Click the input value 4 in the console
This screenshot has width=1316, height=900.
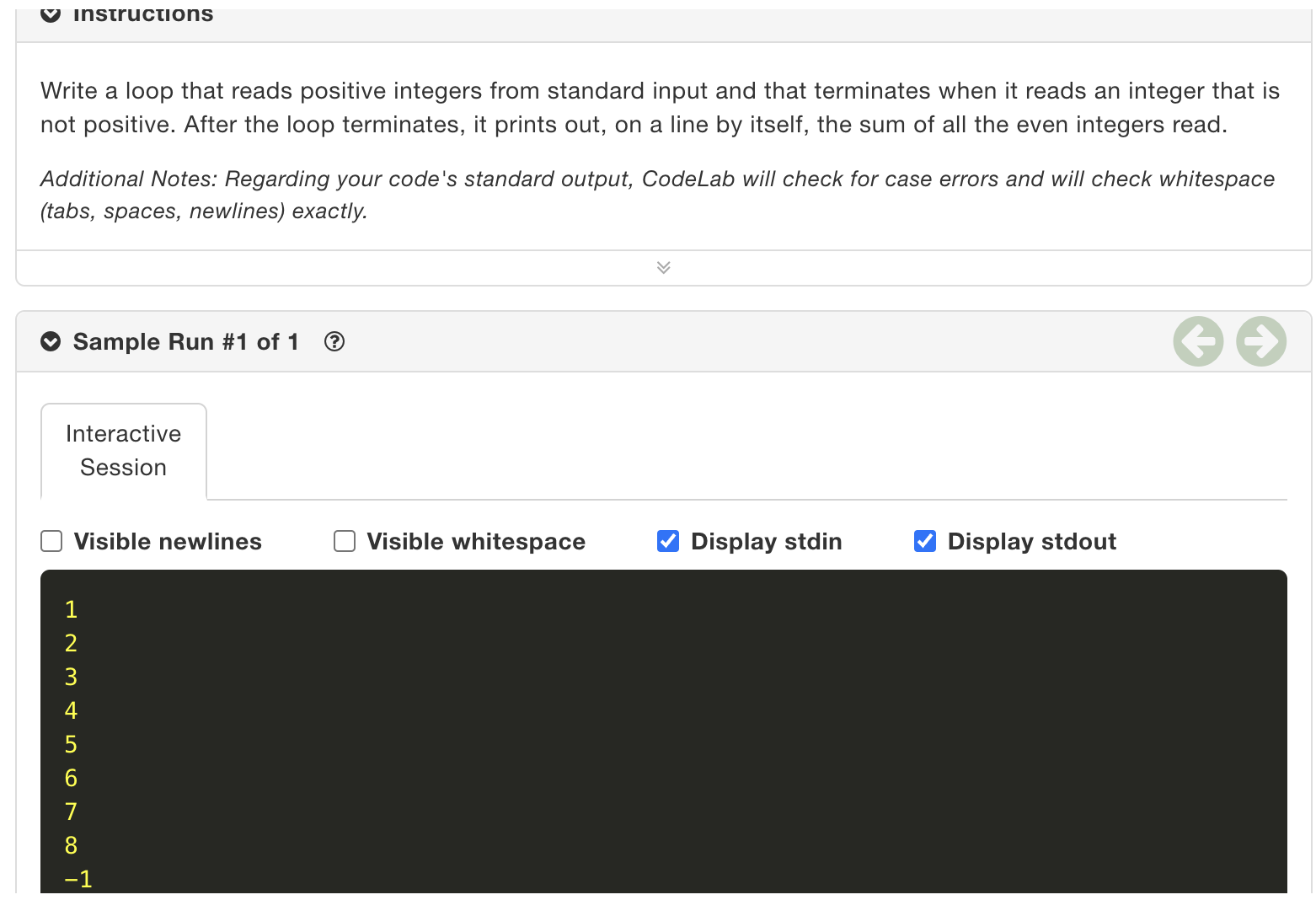(71, 710)
